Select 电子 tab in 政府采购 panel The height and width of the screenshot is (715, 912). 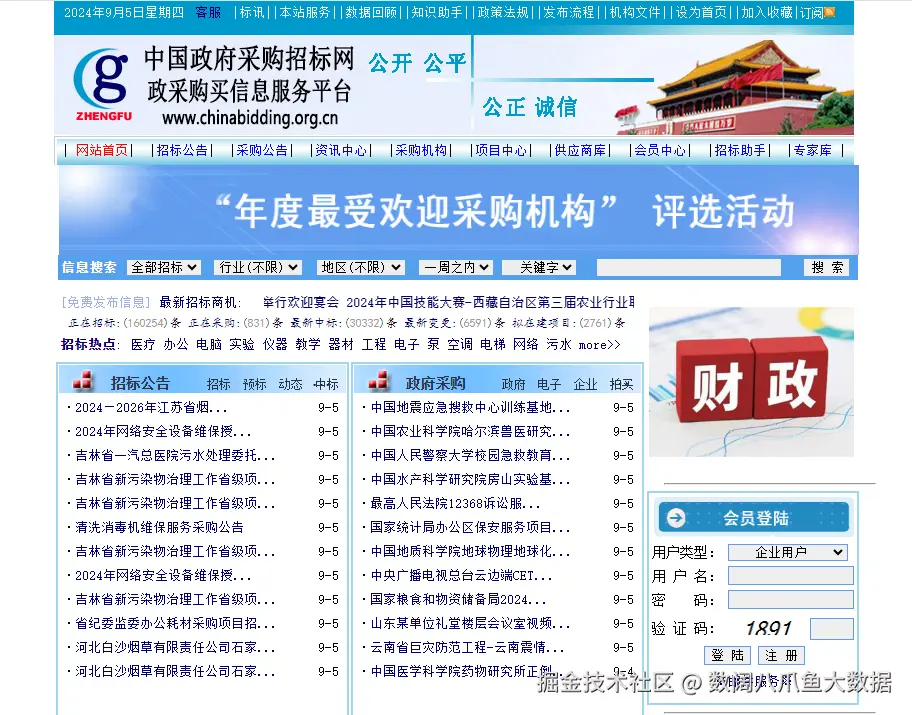[548, 384]
